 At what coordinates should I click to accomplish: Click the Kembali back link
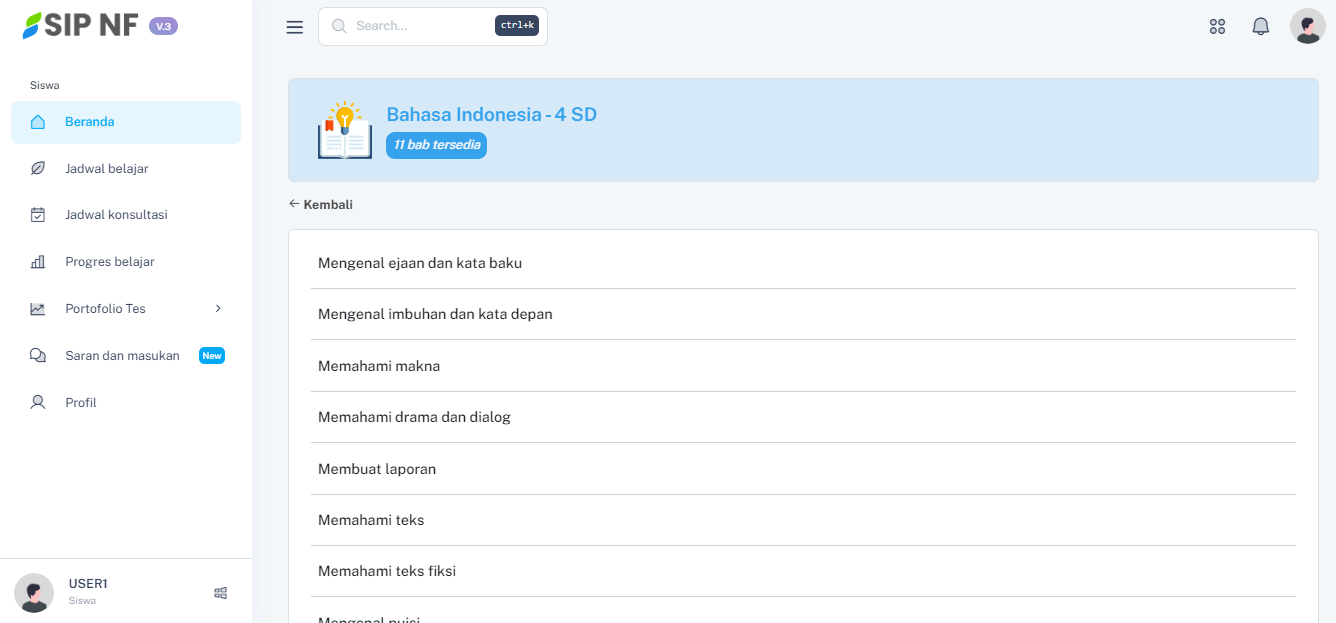[321, 205]
